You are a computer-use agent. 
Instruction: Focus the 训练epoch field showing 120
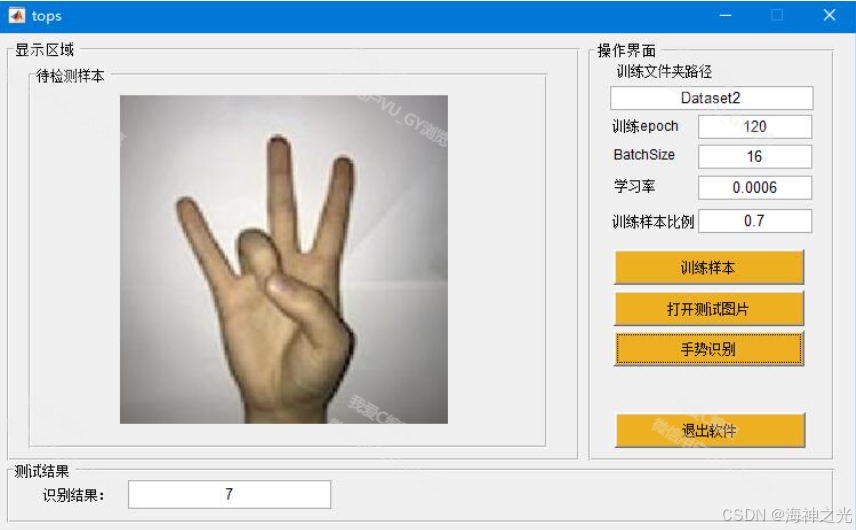tap(754, 127)
